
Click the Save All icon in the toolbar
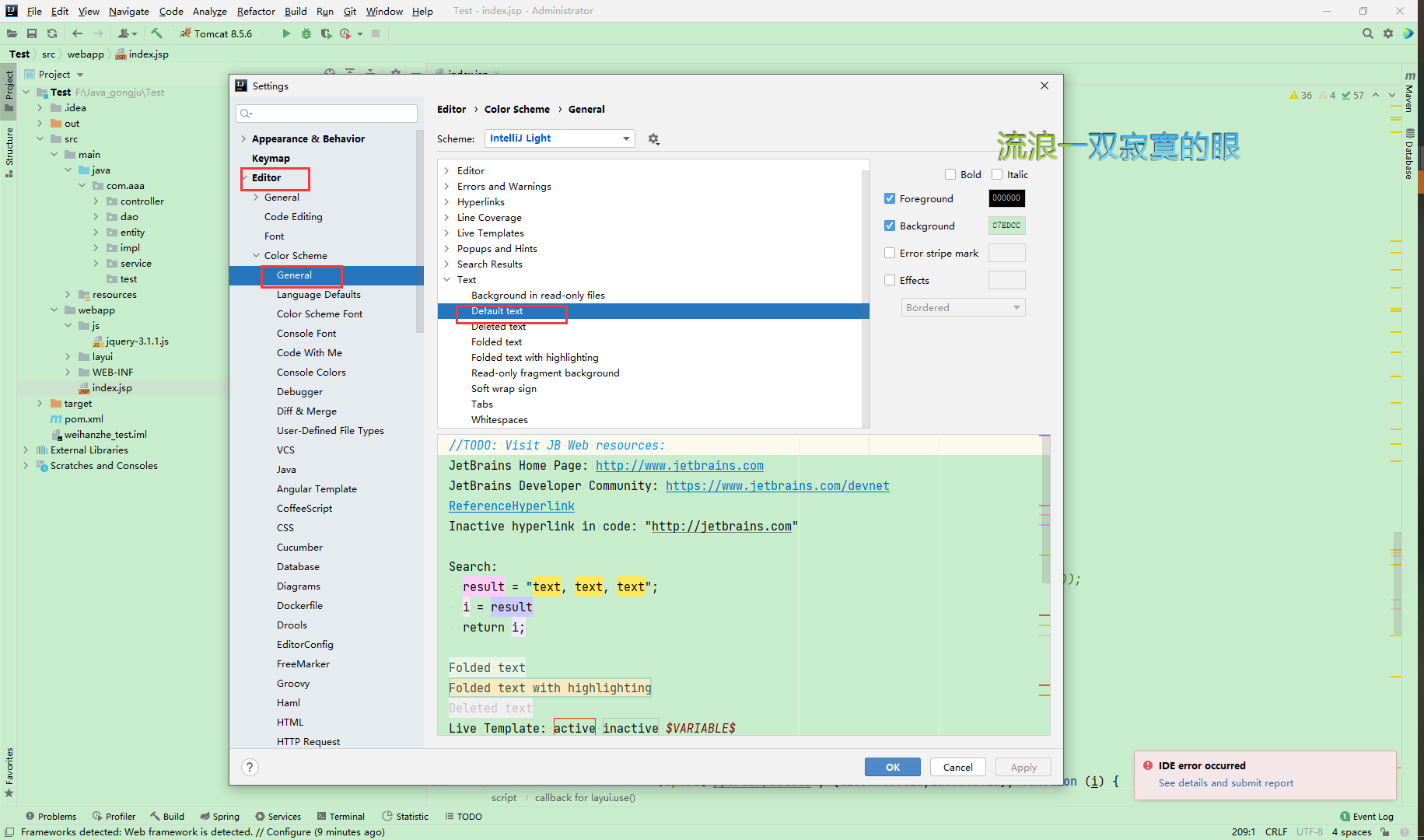[32, 33]
